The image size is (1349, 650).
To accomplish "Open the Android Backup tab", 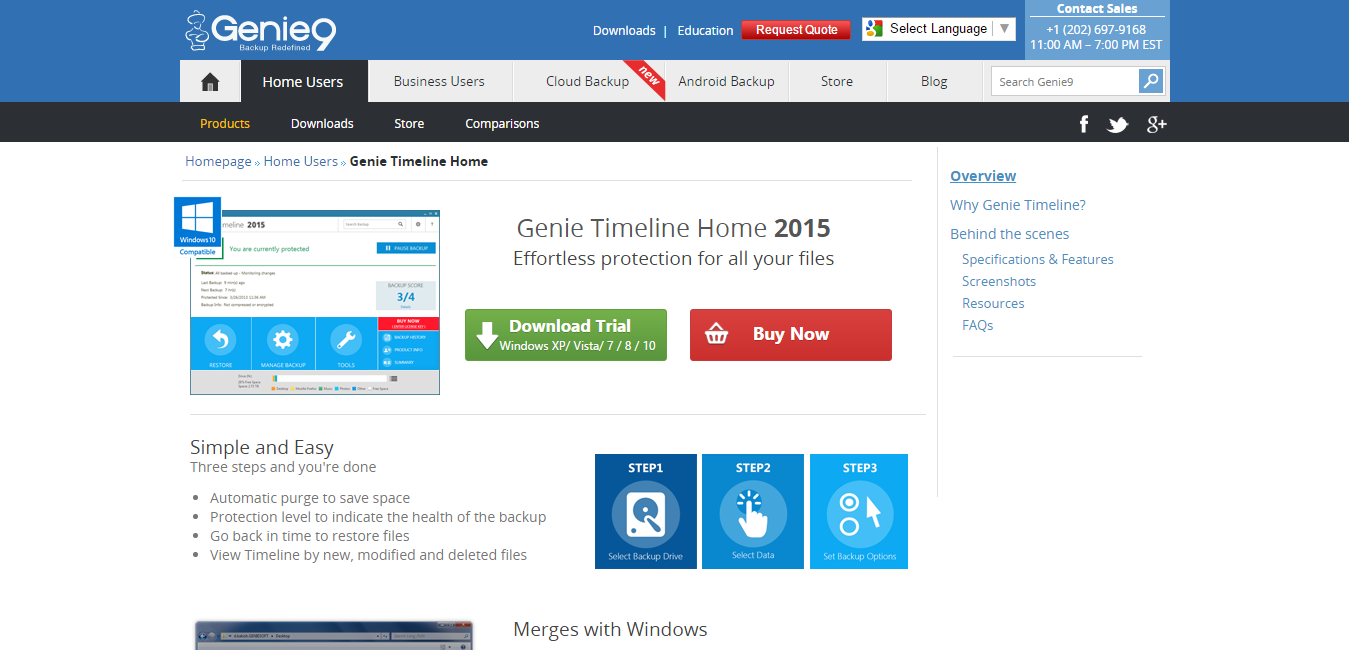I will tap(726, 82).
